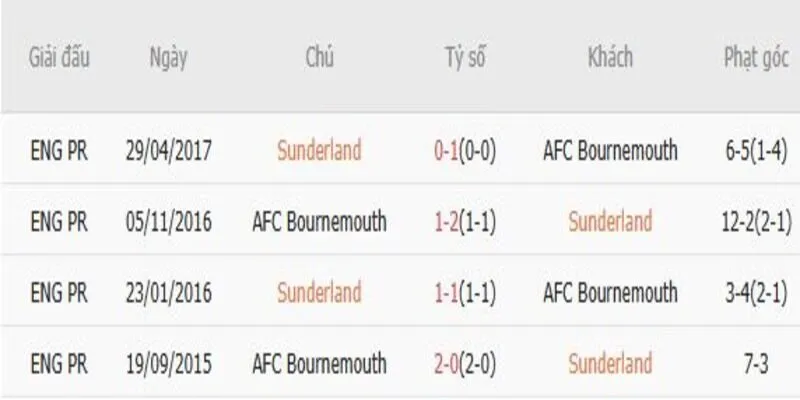
Task: Click the Tỷ số column header
Action: [465, 57]
